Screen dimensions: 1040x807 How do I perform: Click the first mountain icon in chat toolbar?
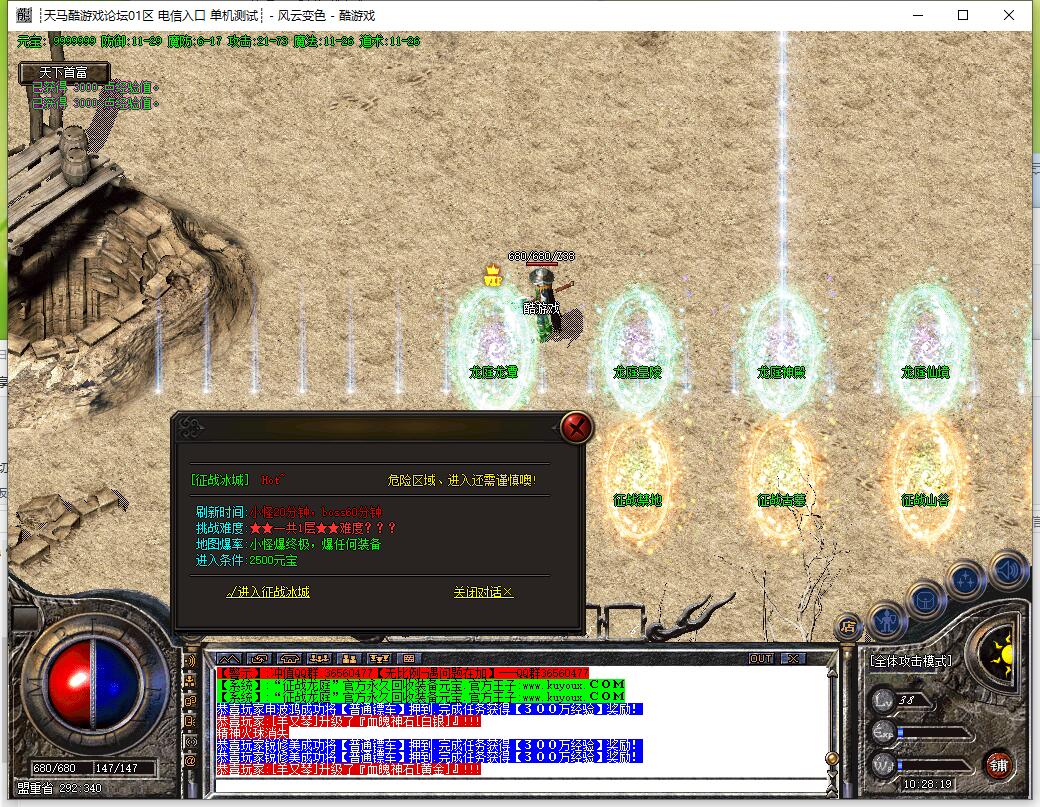(229, 659)
